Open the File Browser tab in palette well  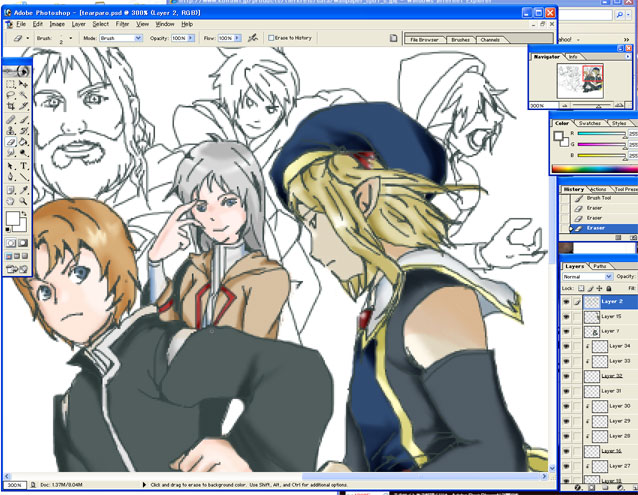[424, 40]
